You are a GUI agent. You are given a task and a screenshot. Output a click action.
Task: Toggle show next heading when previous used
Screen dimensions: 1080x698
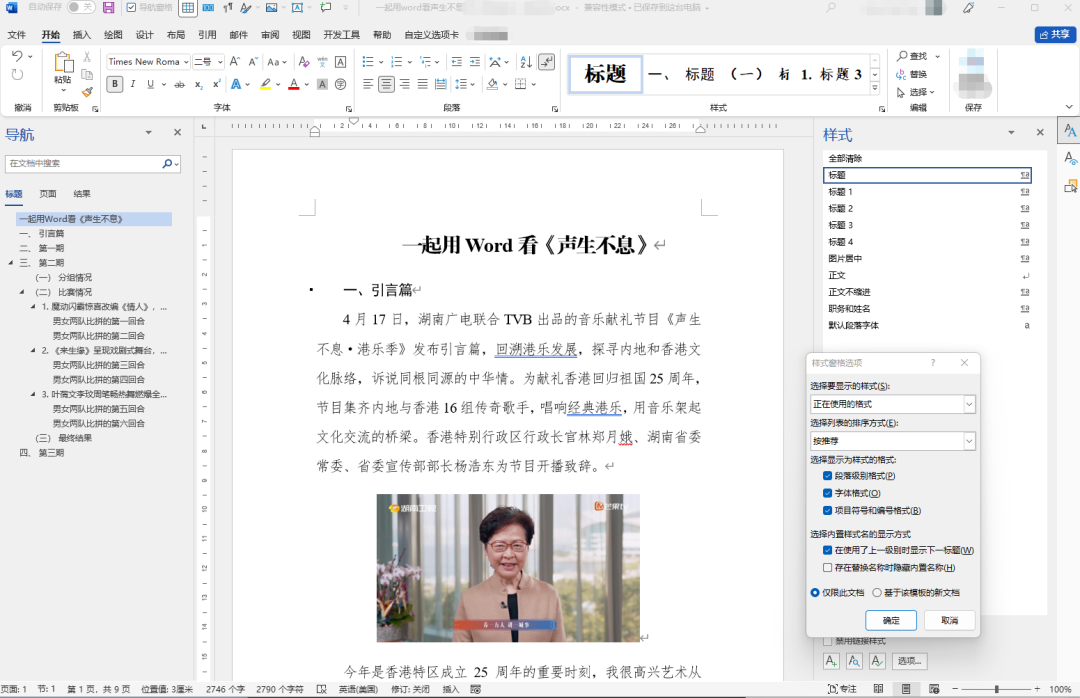point(827,550)
